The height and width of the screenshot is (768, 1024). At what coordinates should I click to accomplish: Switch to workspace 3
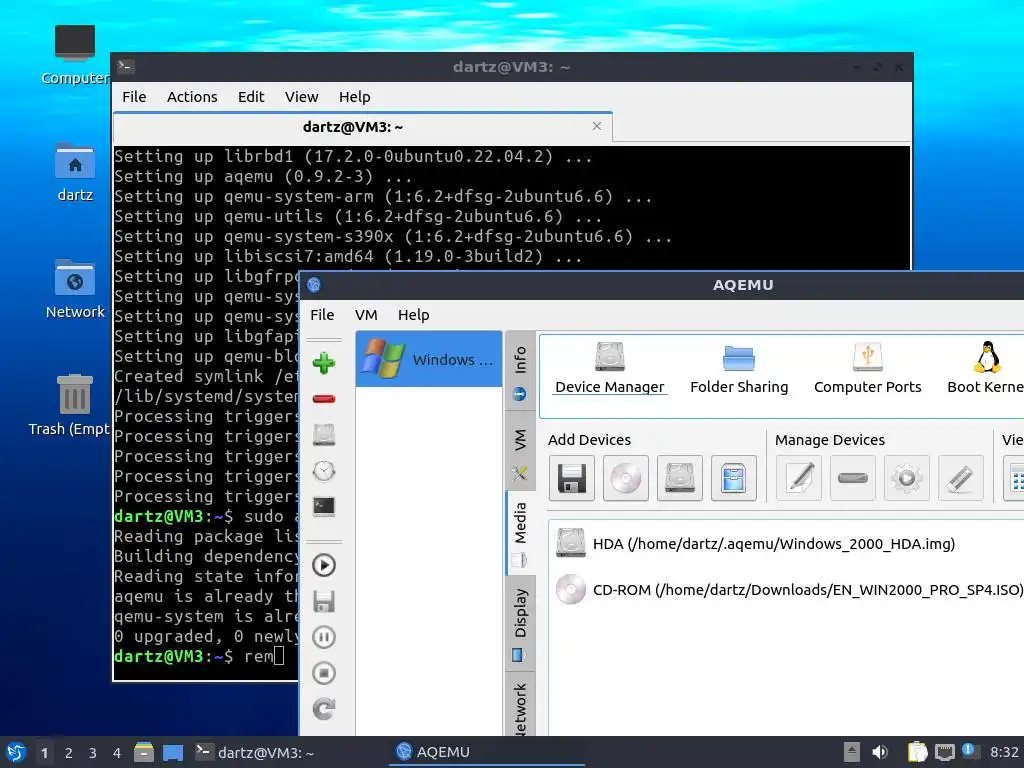point(93,753)
